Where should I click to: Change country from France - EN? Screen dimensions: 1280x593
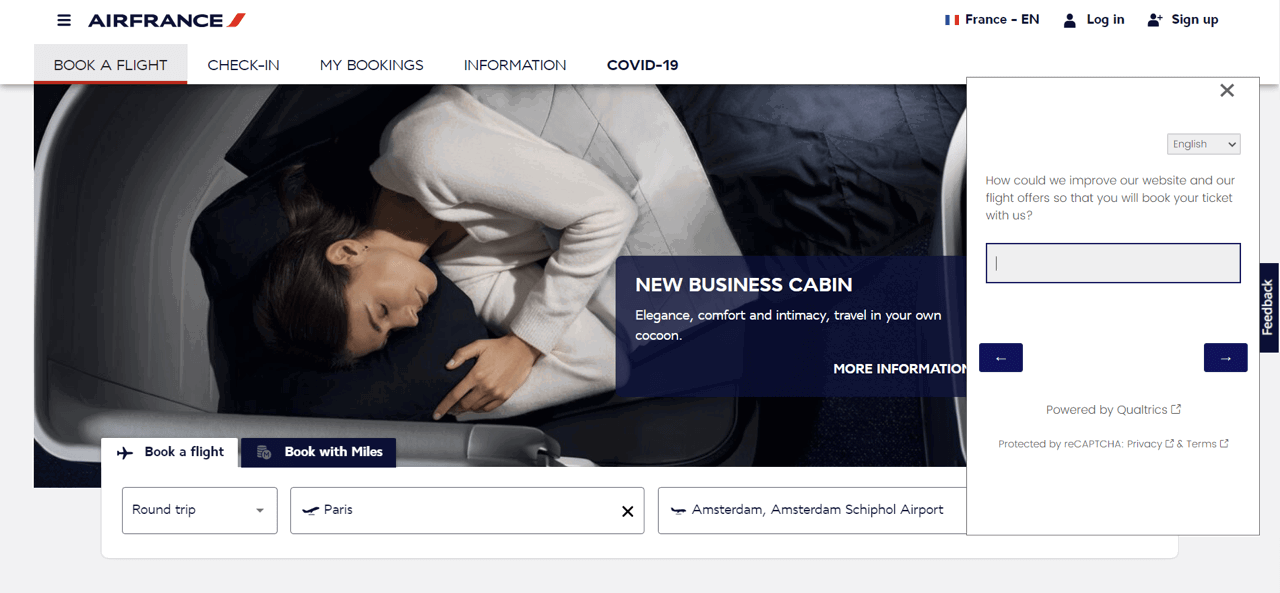pyautogui.click(x=992, y=20)
